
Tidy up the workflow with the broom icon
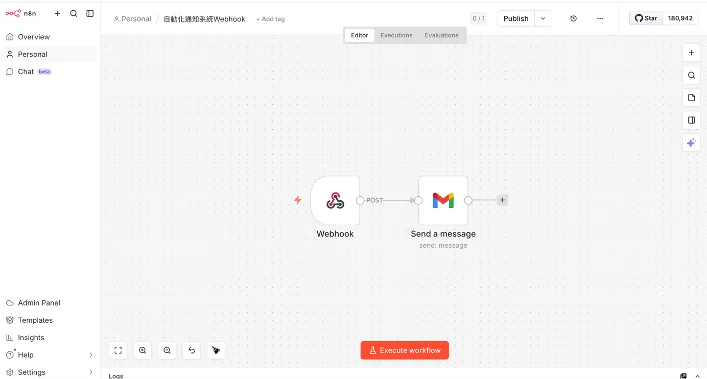point(216,351)
